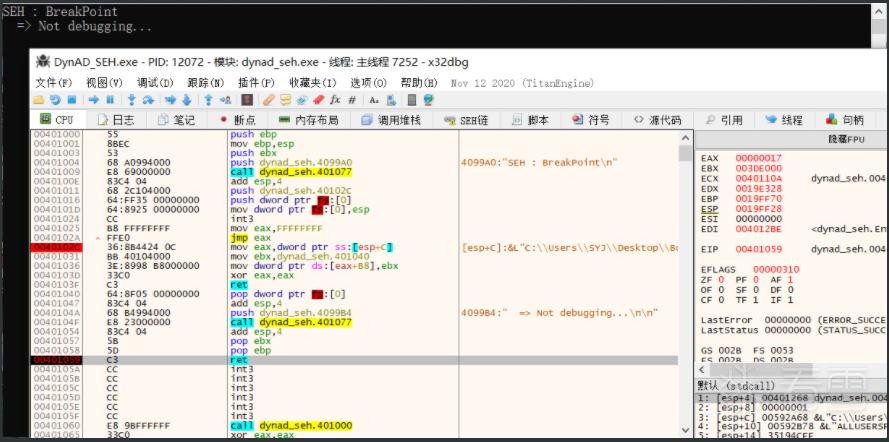Click the globe Check for updates icon
Image resolution: width=889 pixels, height=442 pixels.
429,100
